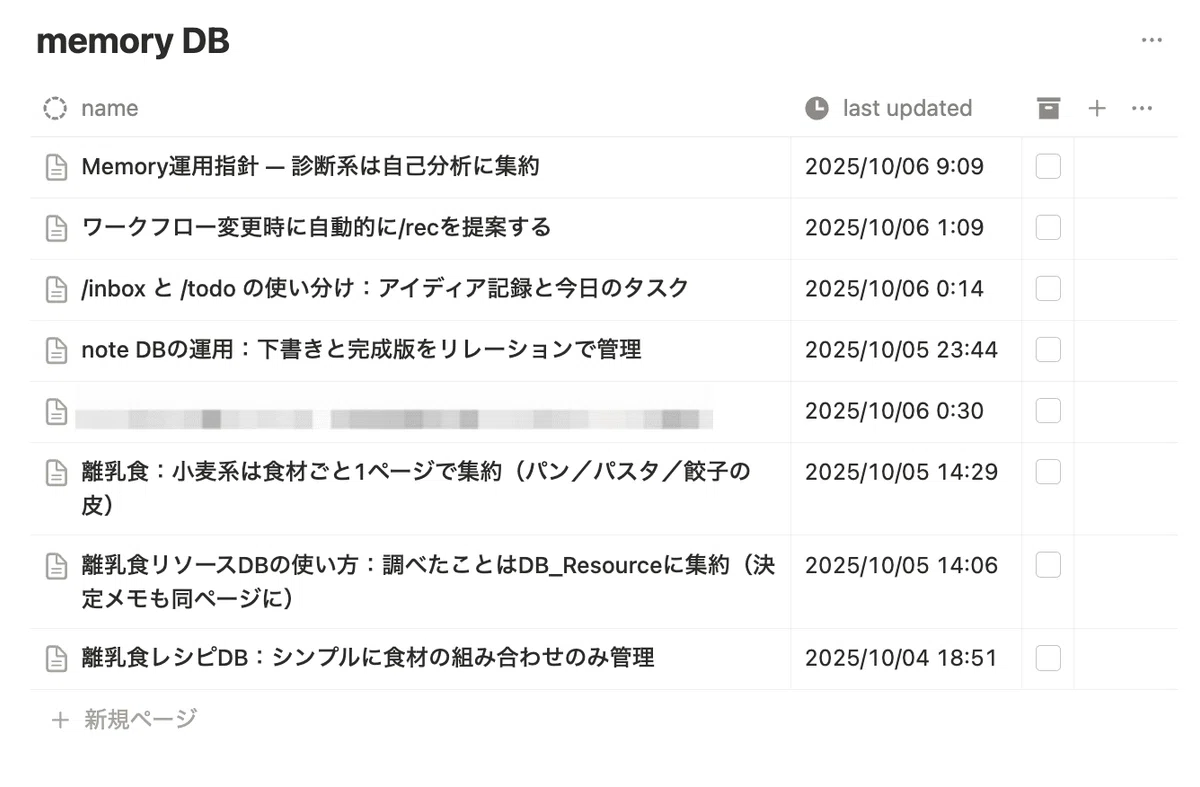This screenshot has width=1200, height=787.
Task: Click the clock icon in last updated header
Action: pos(817,108)
